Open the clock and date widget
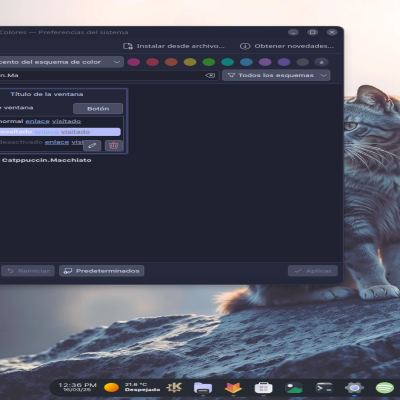 click(77, 387)
